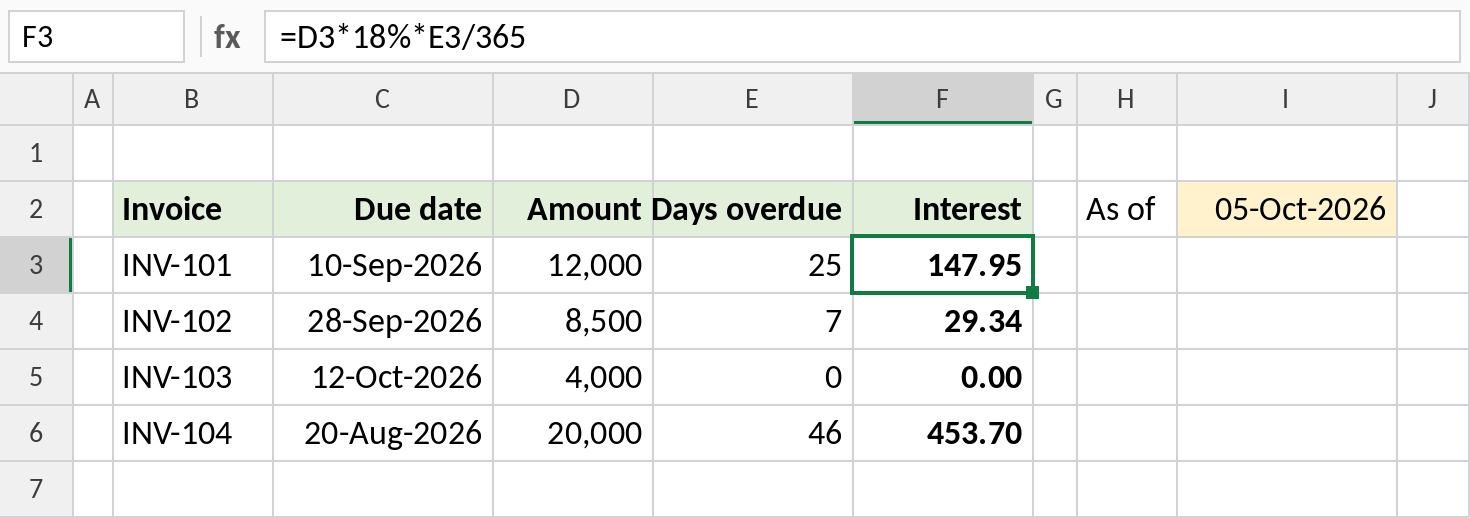Click cell INV-101
The image size is (1470, 518).
click(193, 265)
